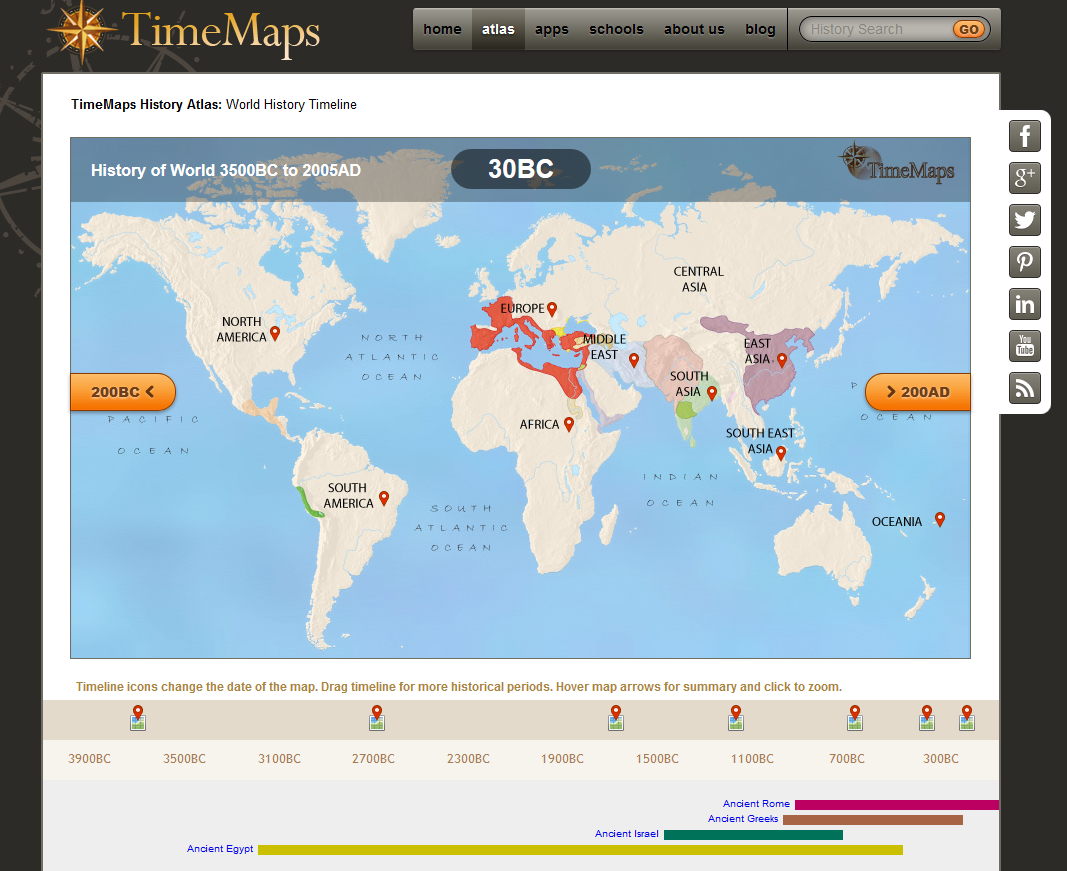This screenshot has height=871, width=1067.
Task: Click the Facebook share icon
Action: coord(1024,136)
